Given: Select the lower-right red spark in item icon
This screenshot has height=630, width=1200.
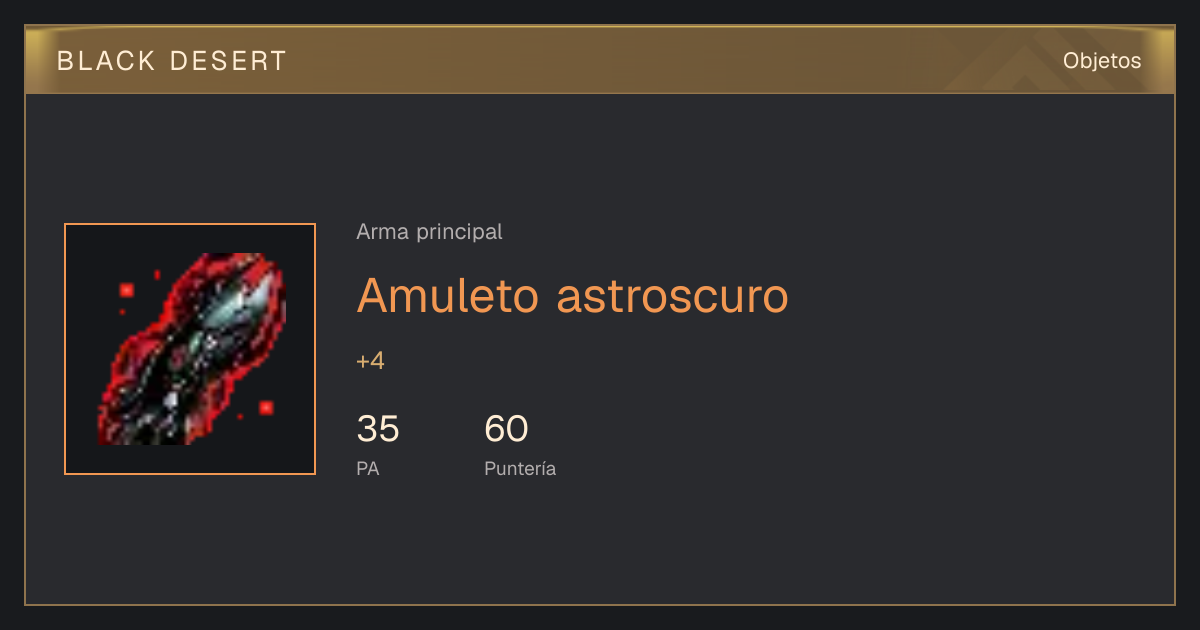Looking at the screenshot, I should point(266,407).
